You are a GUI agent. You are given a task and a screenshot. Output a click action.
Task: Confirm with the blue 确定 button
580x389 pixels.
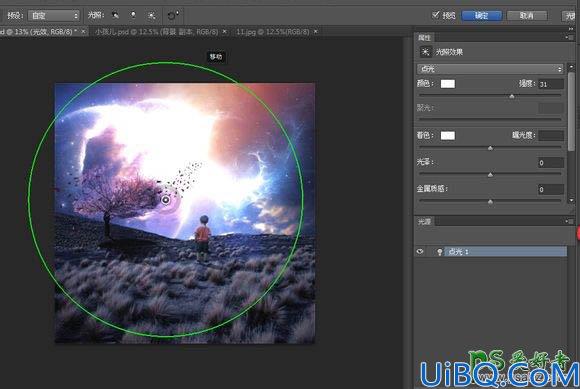click(x=482, y=16)
